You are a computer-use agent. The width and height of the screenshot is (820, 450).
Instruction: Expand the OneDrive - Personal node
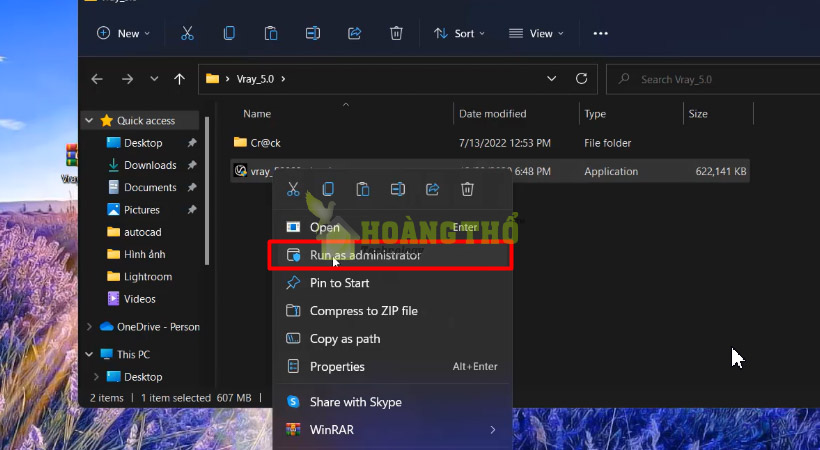pos(89,327)
